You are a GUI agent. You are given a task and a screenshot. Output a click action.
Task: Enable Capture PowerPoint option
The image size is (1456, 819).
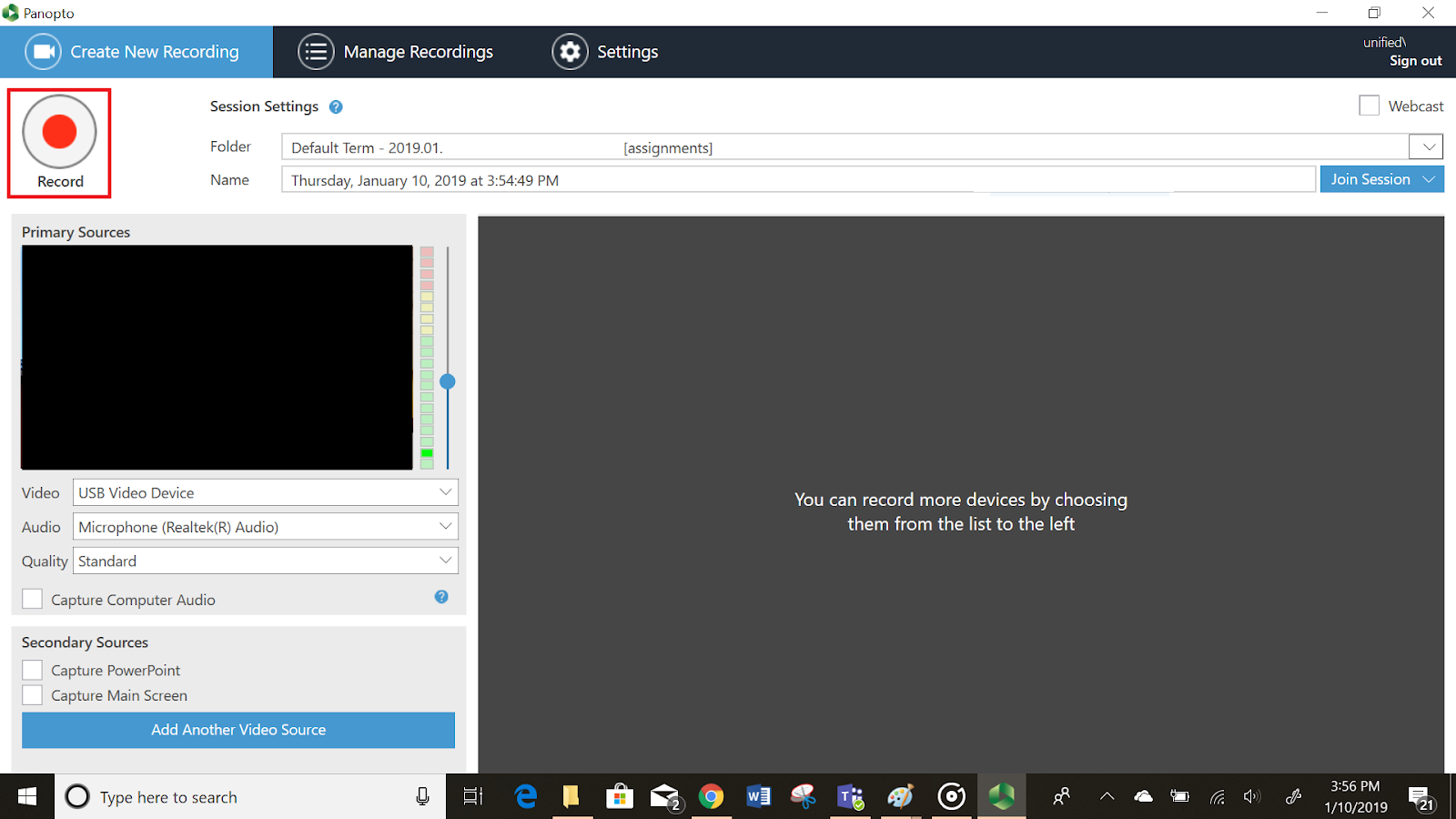click(x=33, y=671)
